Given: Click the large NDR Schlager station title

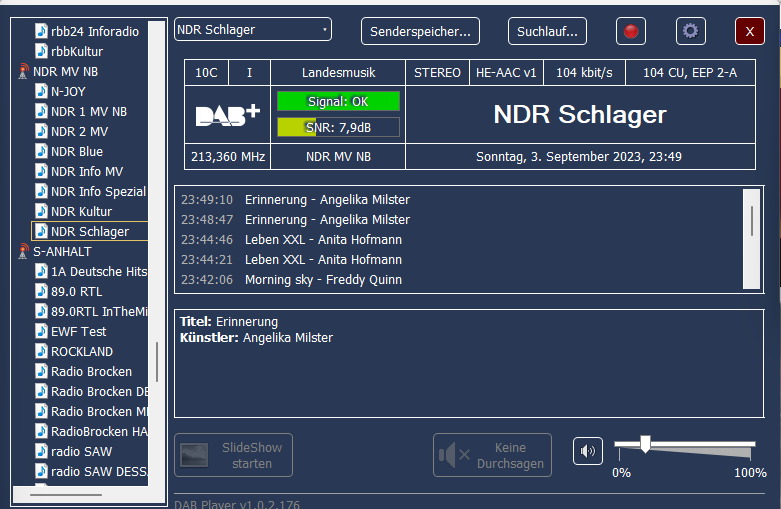Looking at the screenshot, I should [580, 115].
